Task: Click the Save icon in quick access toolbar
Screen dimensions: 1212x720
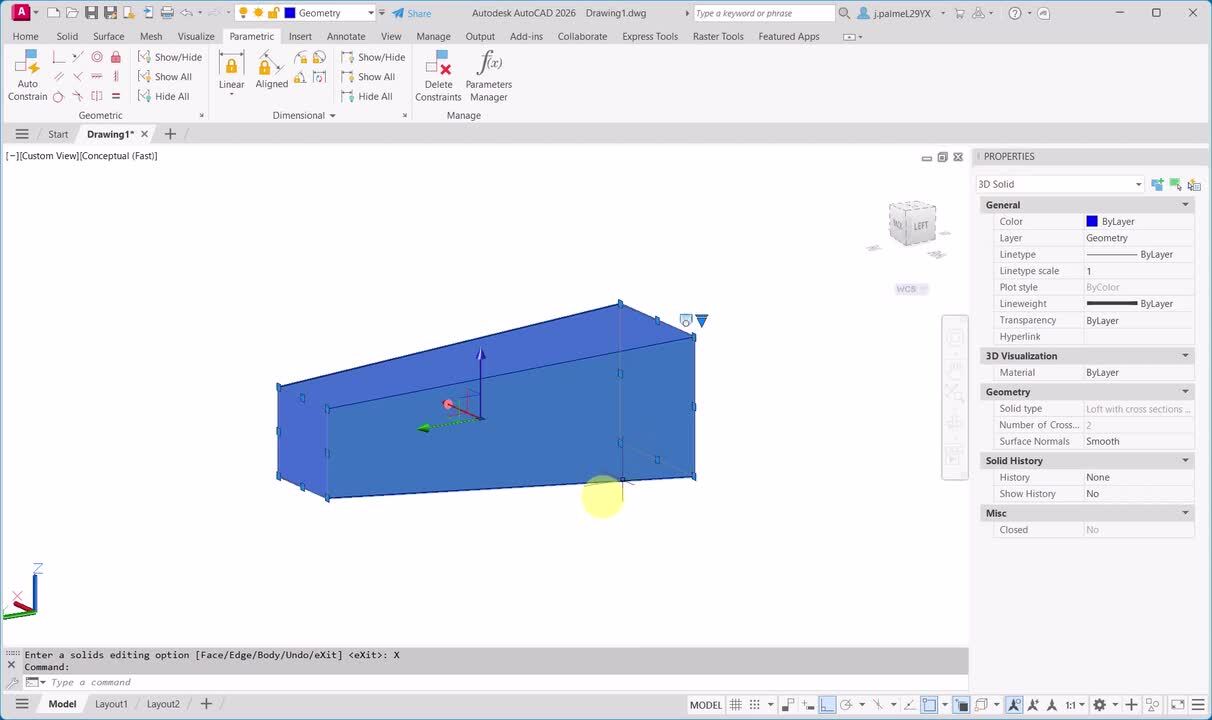Action: click(x=92, y=13)
